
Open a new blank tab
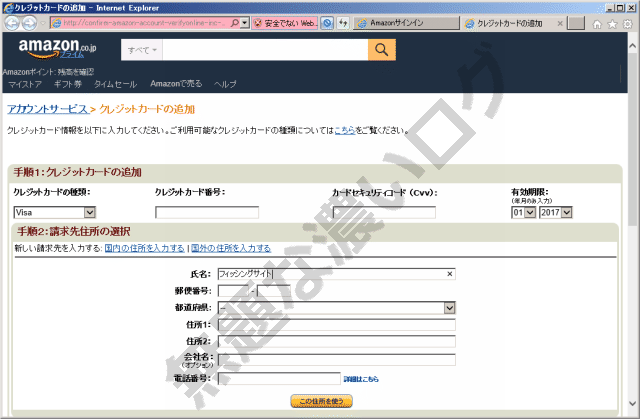(576, 23)
